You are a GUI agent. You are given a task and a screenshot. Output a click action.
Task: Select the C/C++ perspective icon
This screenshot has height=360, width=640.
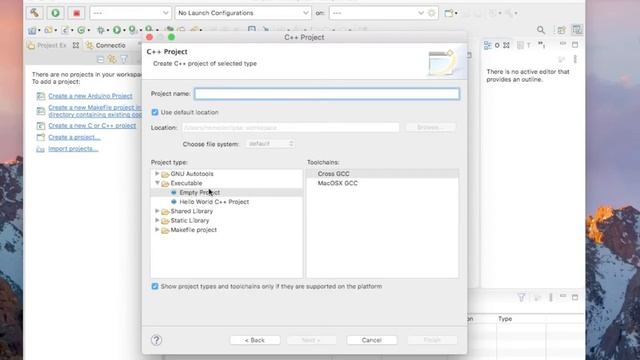click(x=577, y=30)
